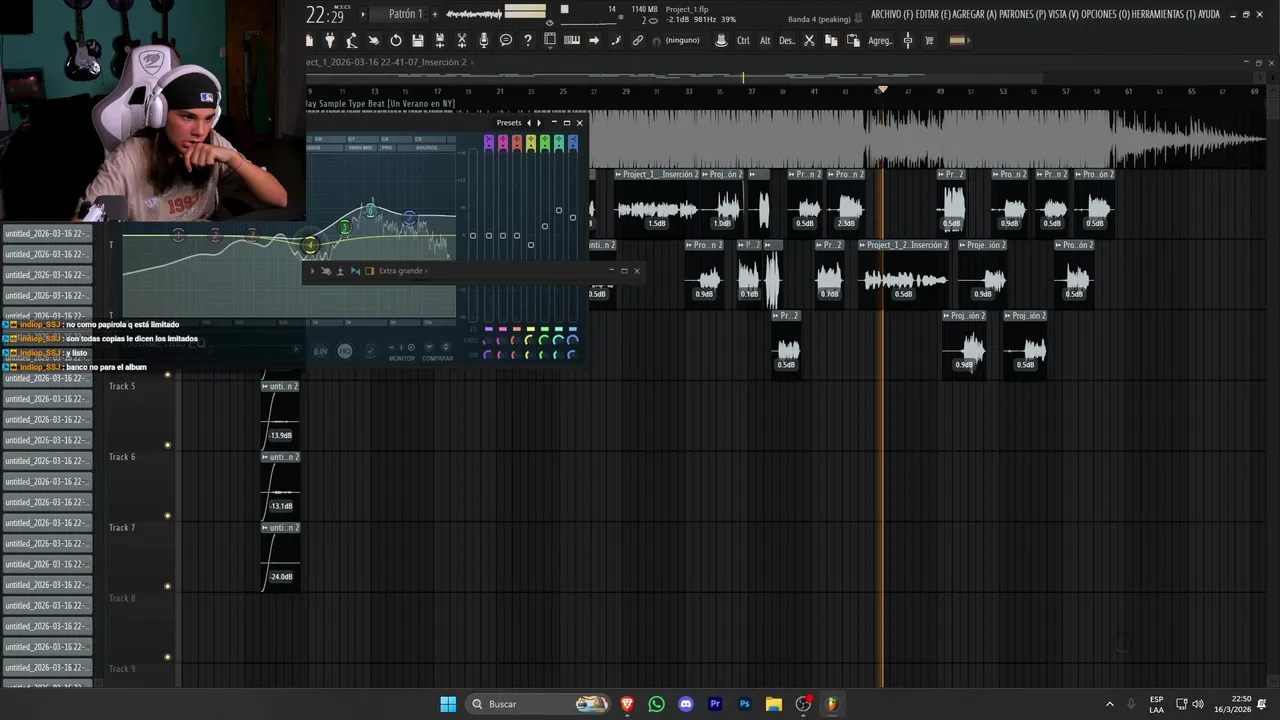The image size is (1280, 720).
Task: Open Adobe Premiere from taskbar
Action: tap(715, 704)
